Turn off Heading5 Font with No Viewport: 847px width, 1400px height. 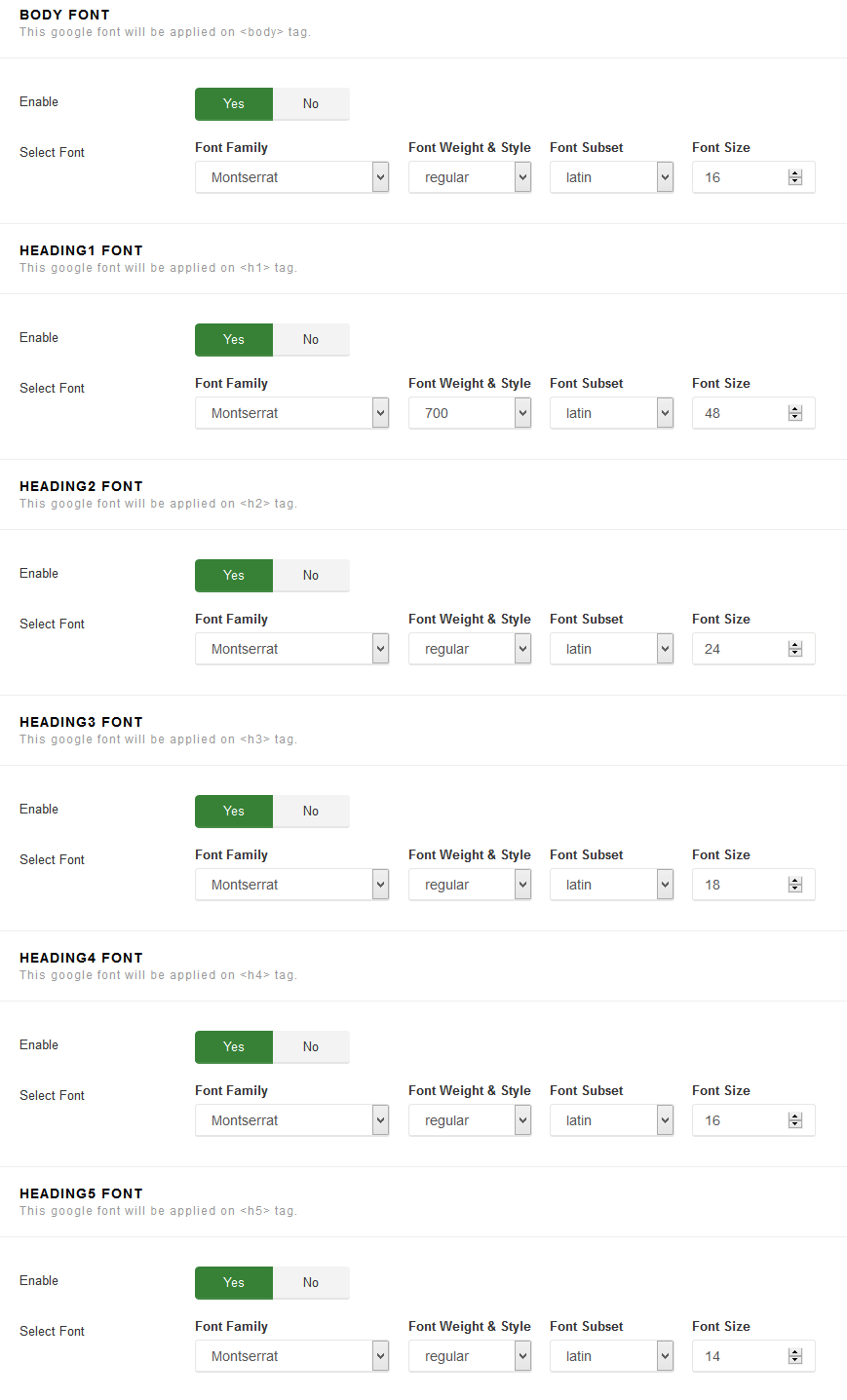click(311, 1283)
